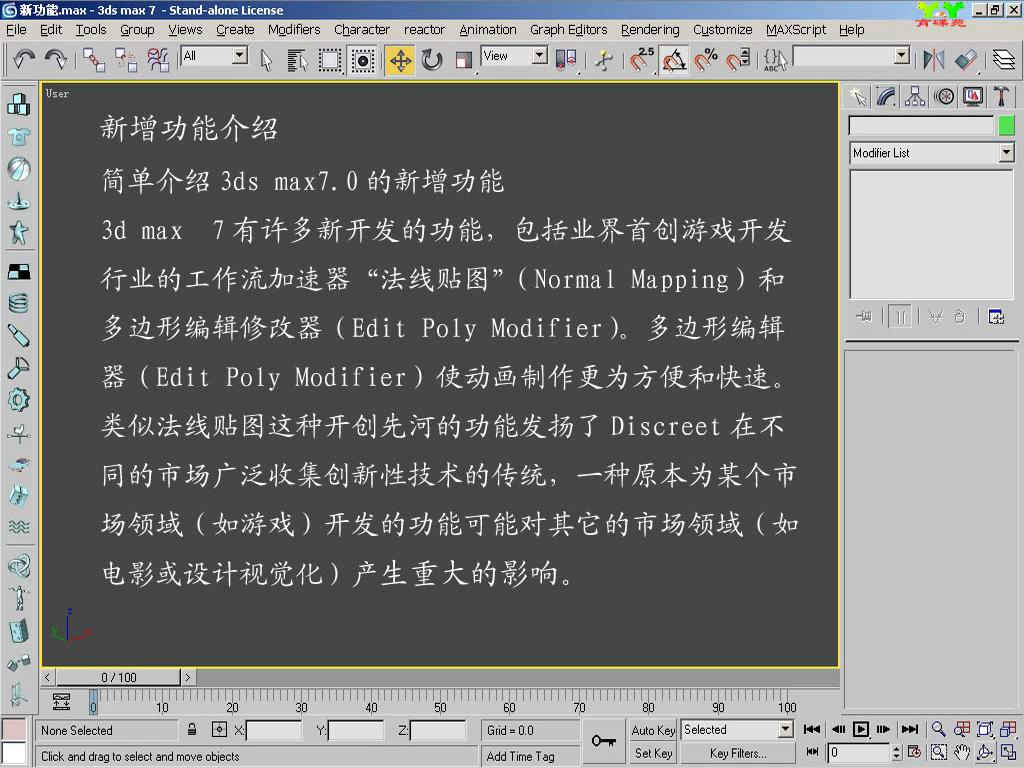Create a reactor Motor
The width and height of the screenshot is (1024, 768).
coord(18,400)
